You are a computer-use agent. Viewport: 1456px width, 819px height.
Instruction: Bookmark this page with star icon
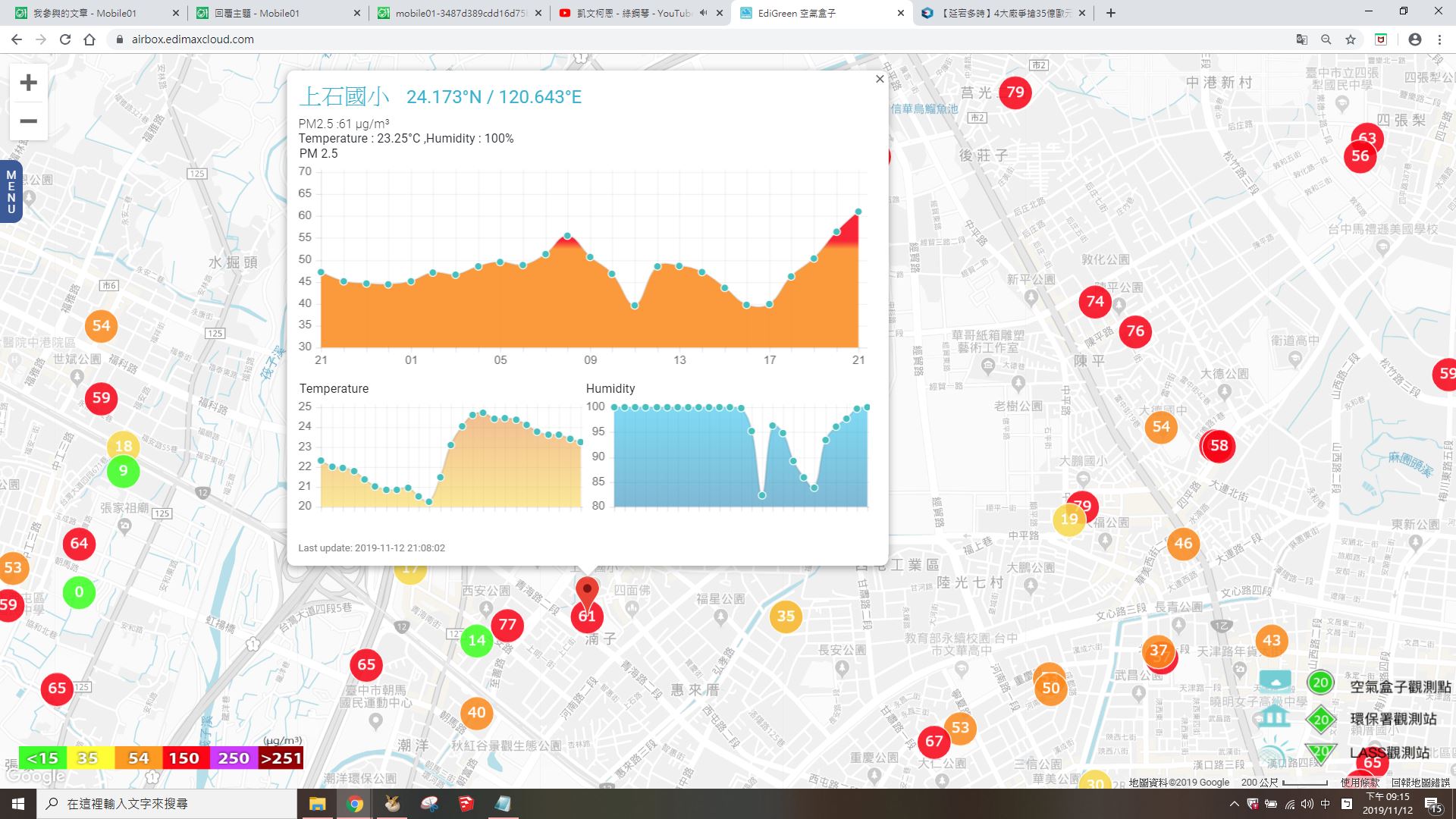pyautogui.click(x=1350, y=39)
